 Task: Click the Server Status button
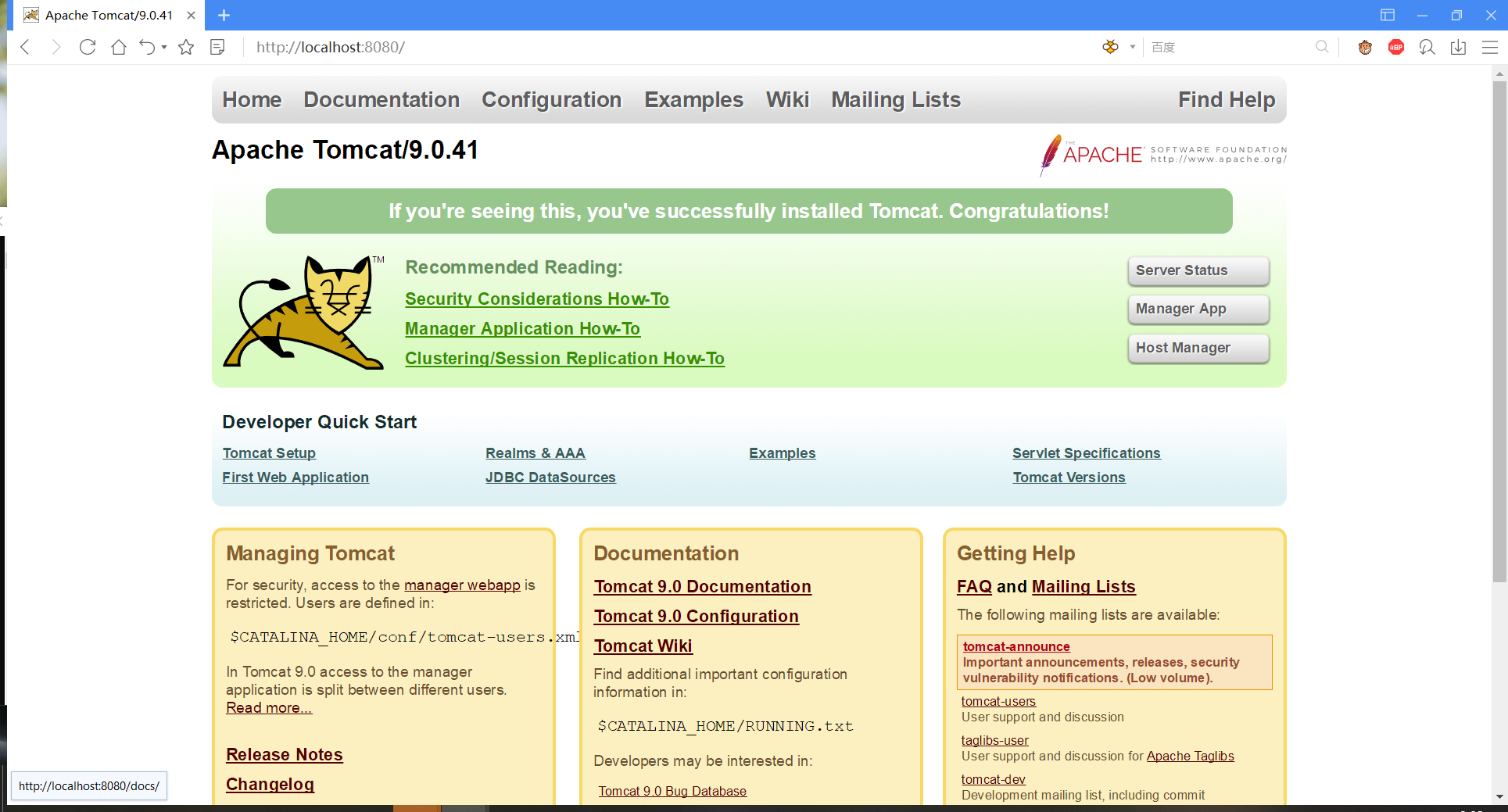(x=1198, y=270)
